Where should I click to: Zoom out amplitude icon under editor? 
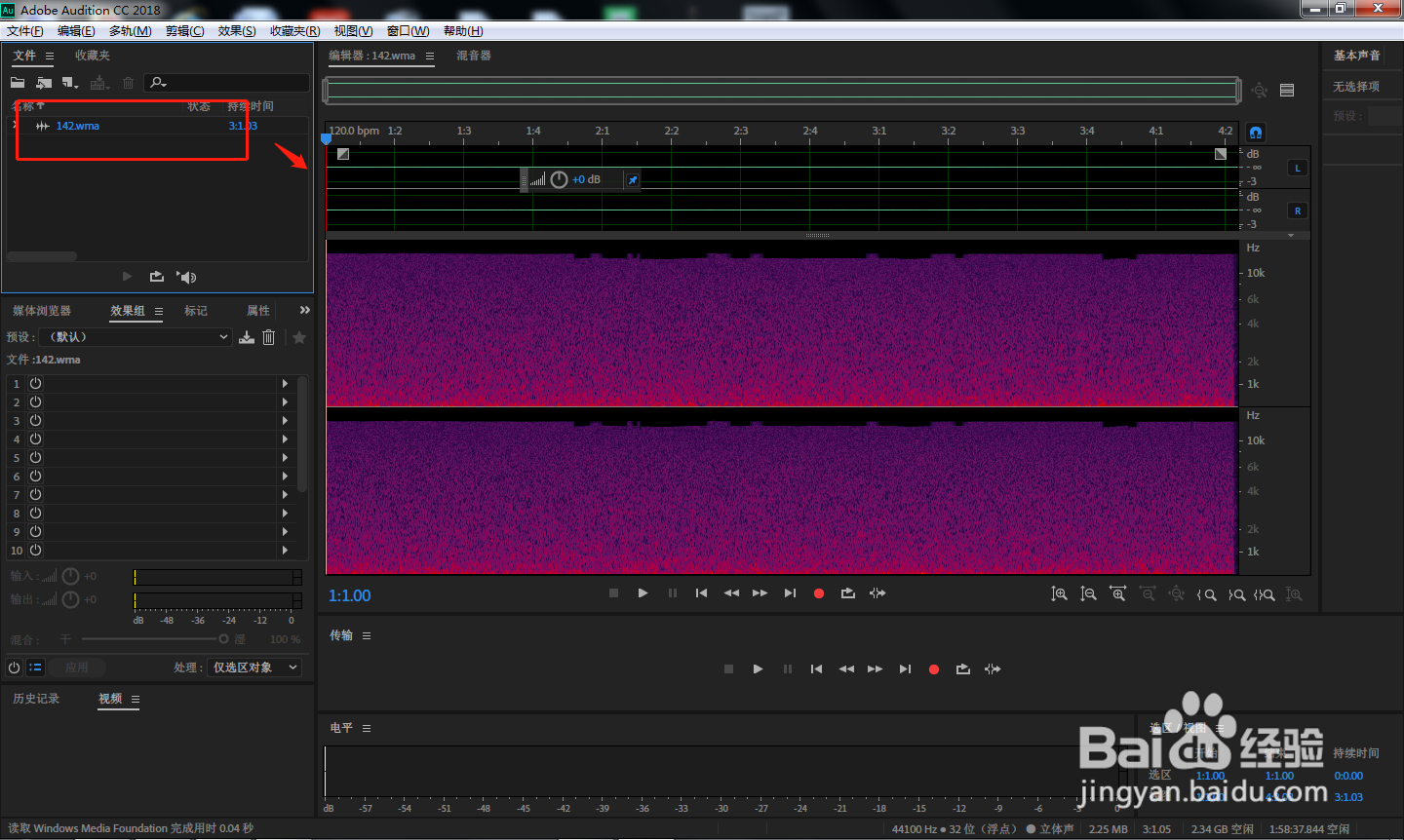[1088, 593]
